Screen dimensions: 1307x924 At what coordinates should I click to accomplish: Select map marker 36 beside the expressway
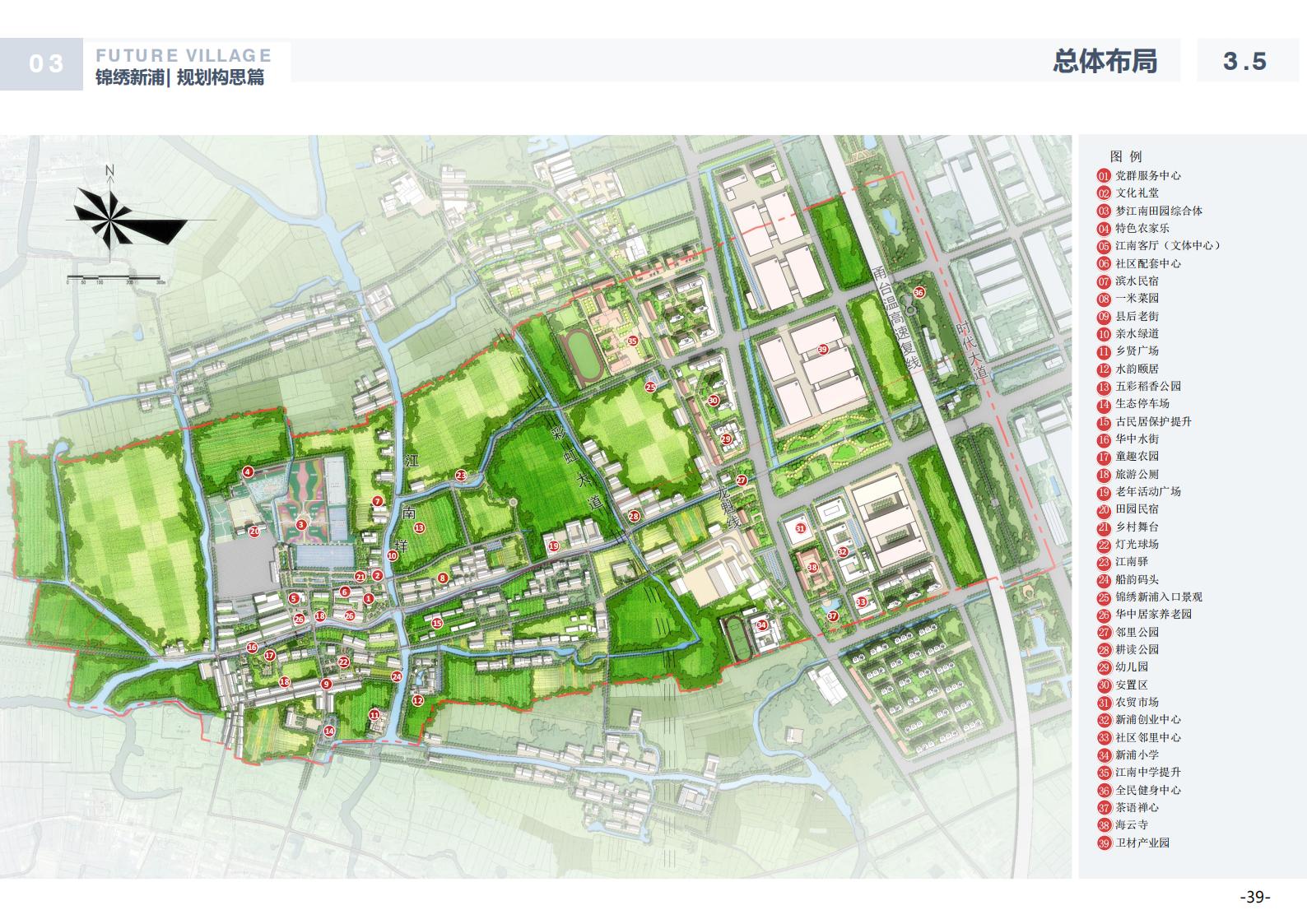(x=919, y=292)
